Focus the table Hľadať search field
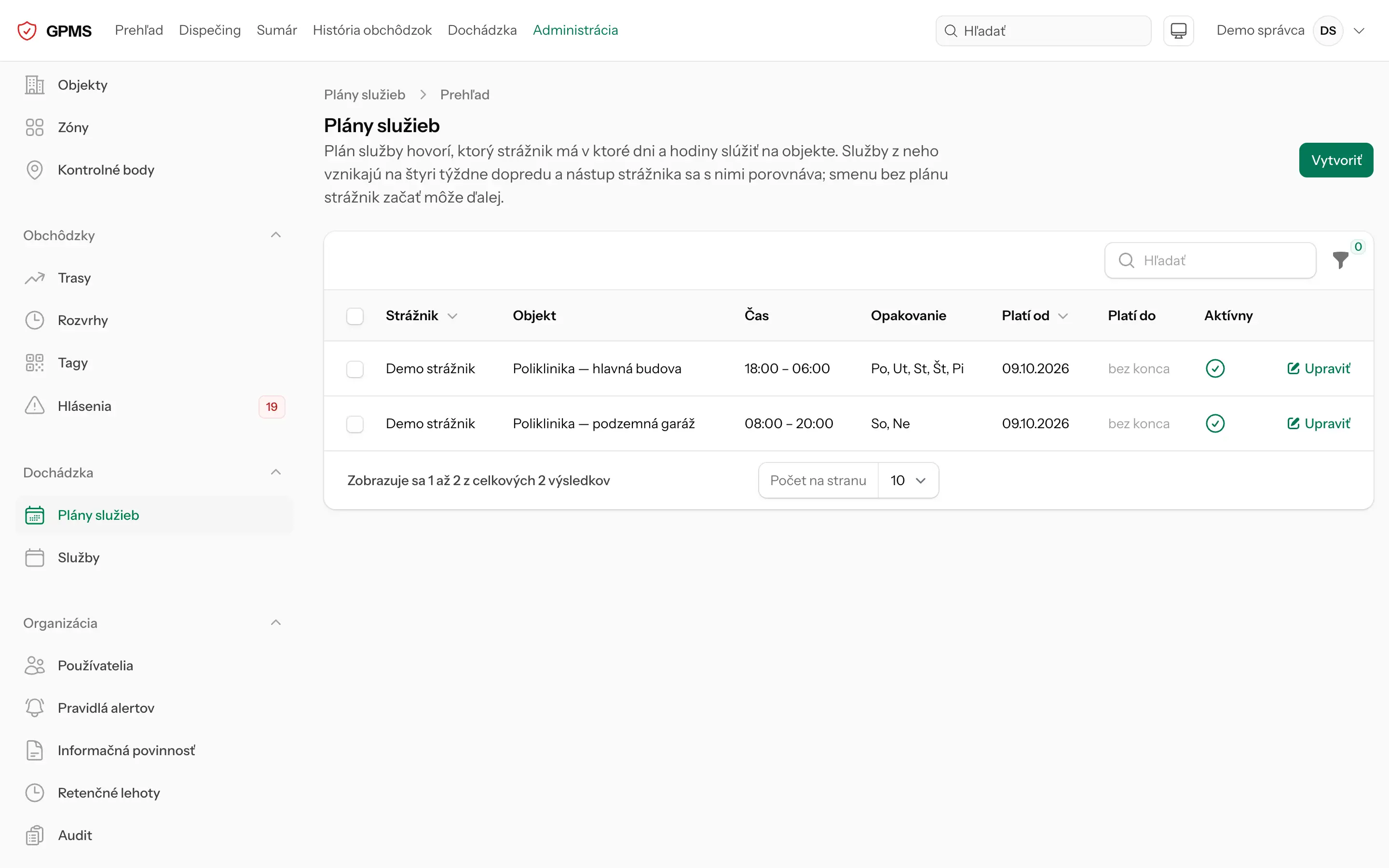Viewport: 1389px width, 868px height. [1210, 260]
